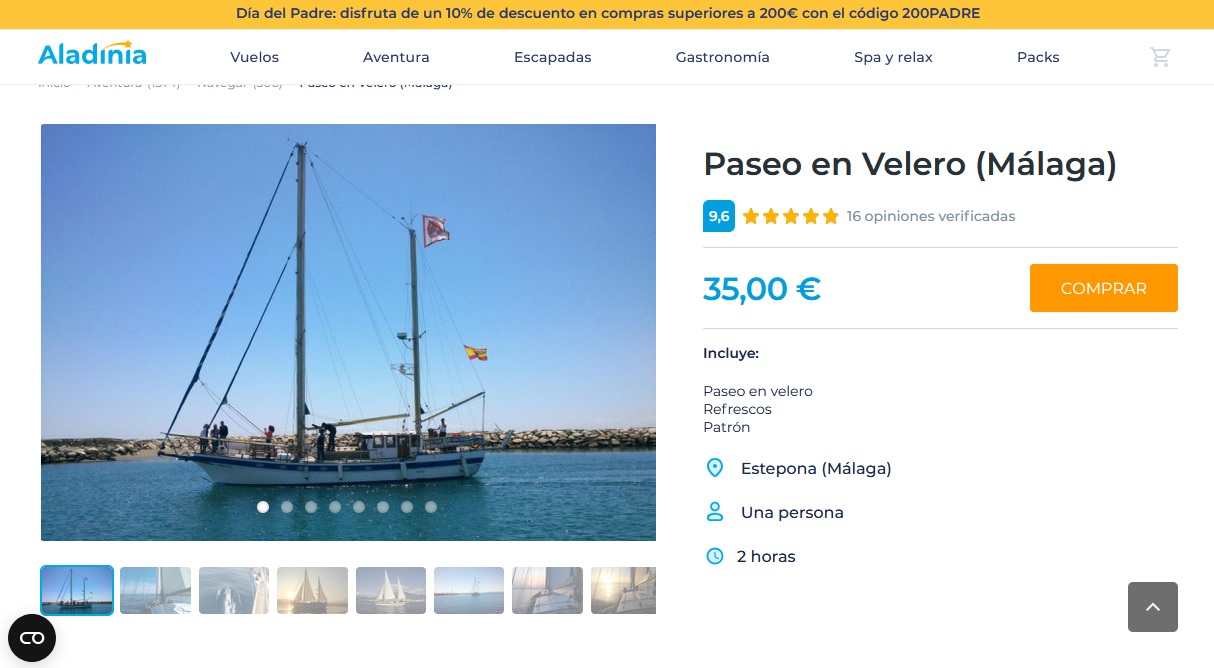Click the 9,6 rating badge
This screenshot has height=668, width=1214.
pyautogui.click(x=719, y=216)
